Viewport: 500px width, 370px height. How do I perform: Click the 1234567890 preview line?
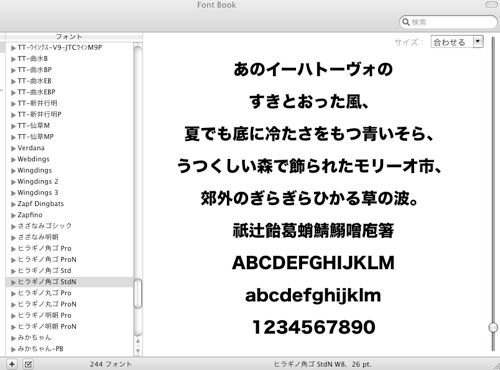[x=314, y=327]
